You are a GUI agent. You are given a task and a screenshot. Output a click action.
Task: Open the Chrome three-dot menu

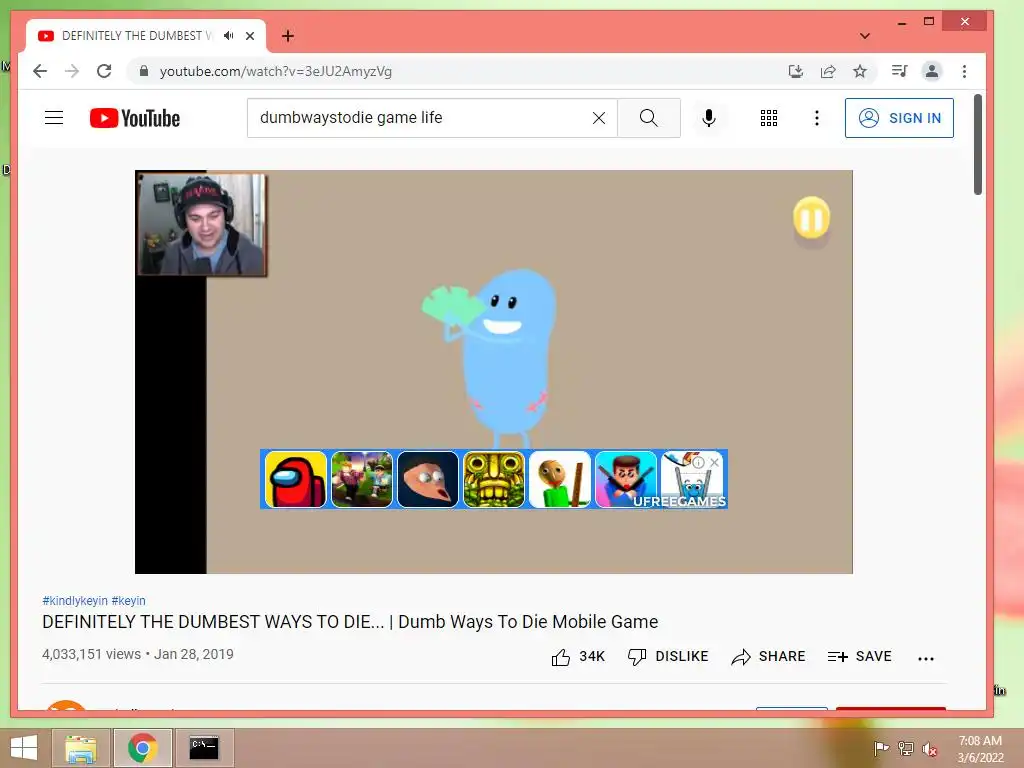(965, 71)
